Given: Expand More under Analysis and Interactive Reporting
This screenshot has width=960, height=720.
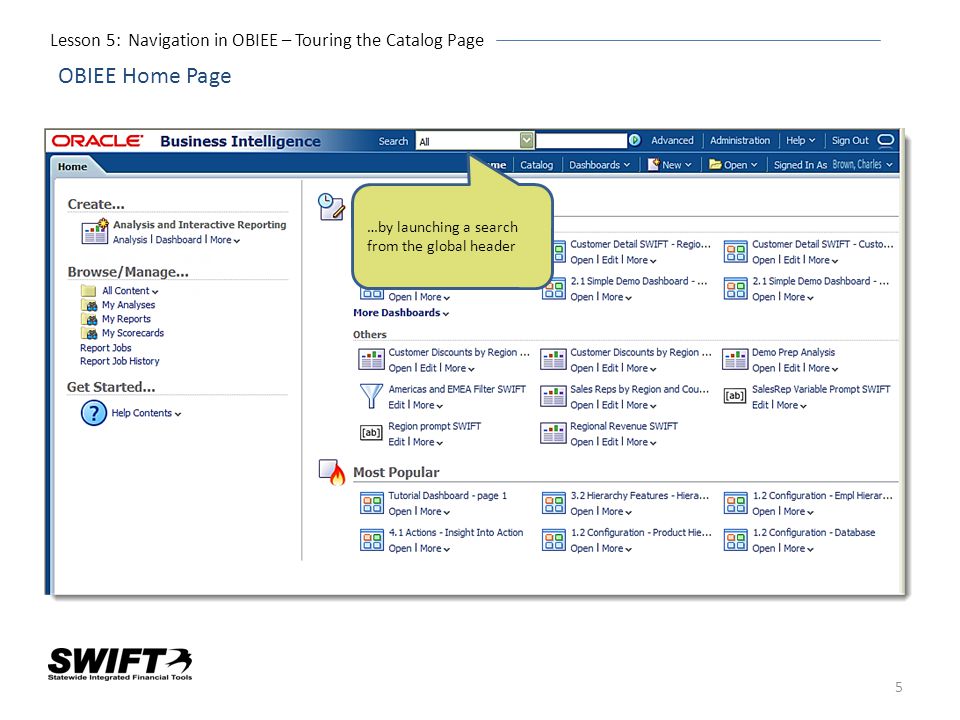Looking at the screenshot, I should tap(225, 240).
